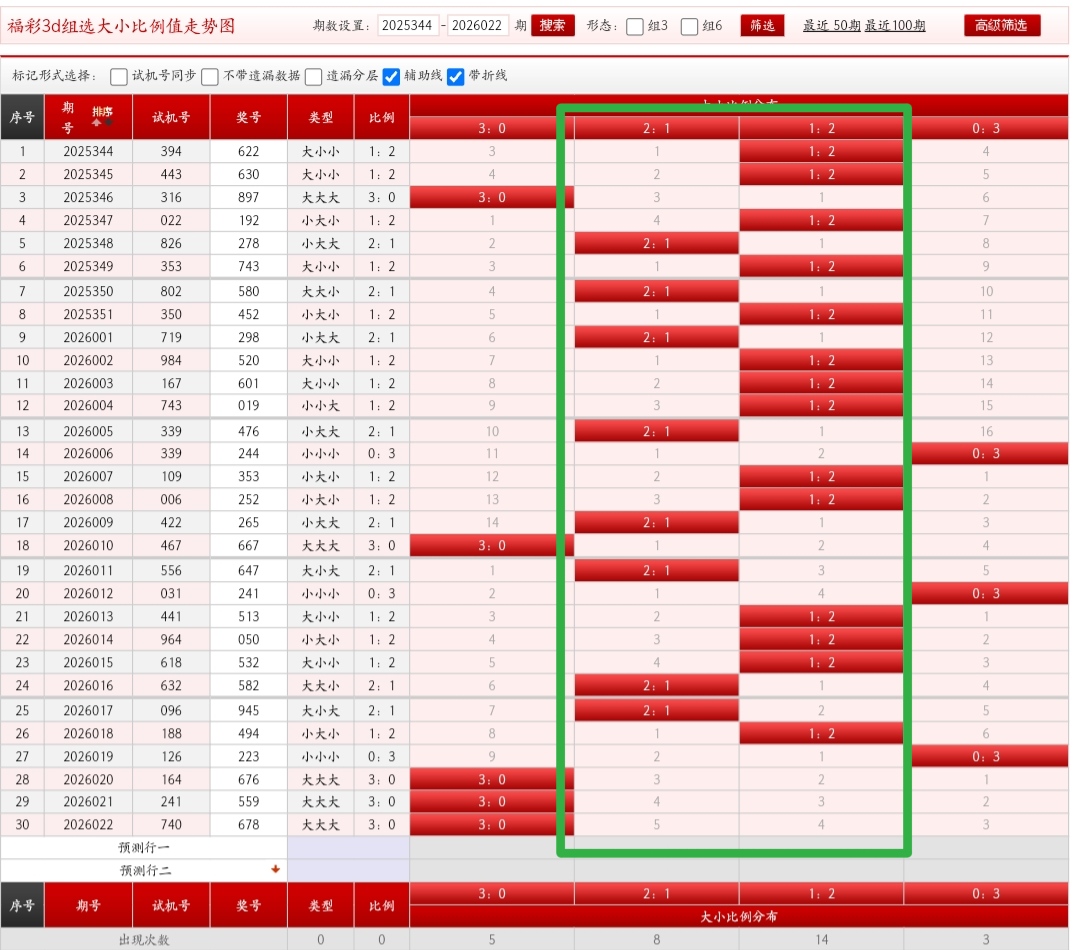Click the red 3:0 cell in row 2025346
Image resolution: width=1080 pixels, height=950 pixels.
click(492, 198)
